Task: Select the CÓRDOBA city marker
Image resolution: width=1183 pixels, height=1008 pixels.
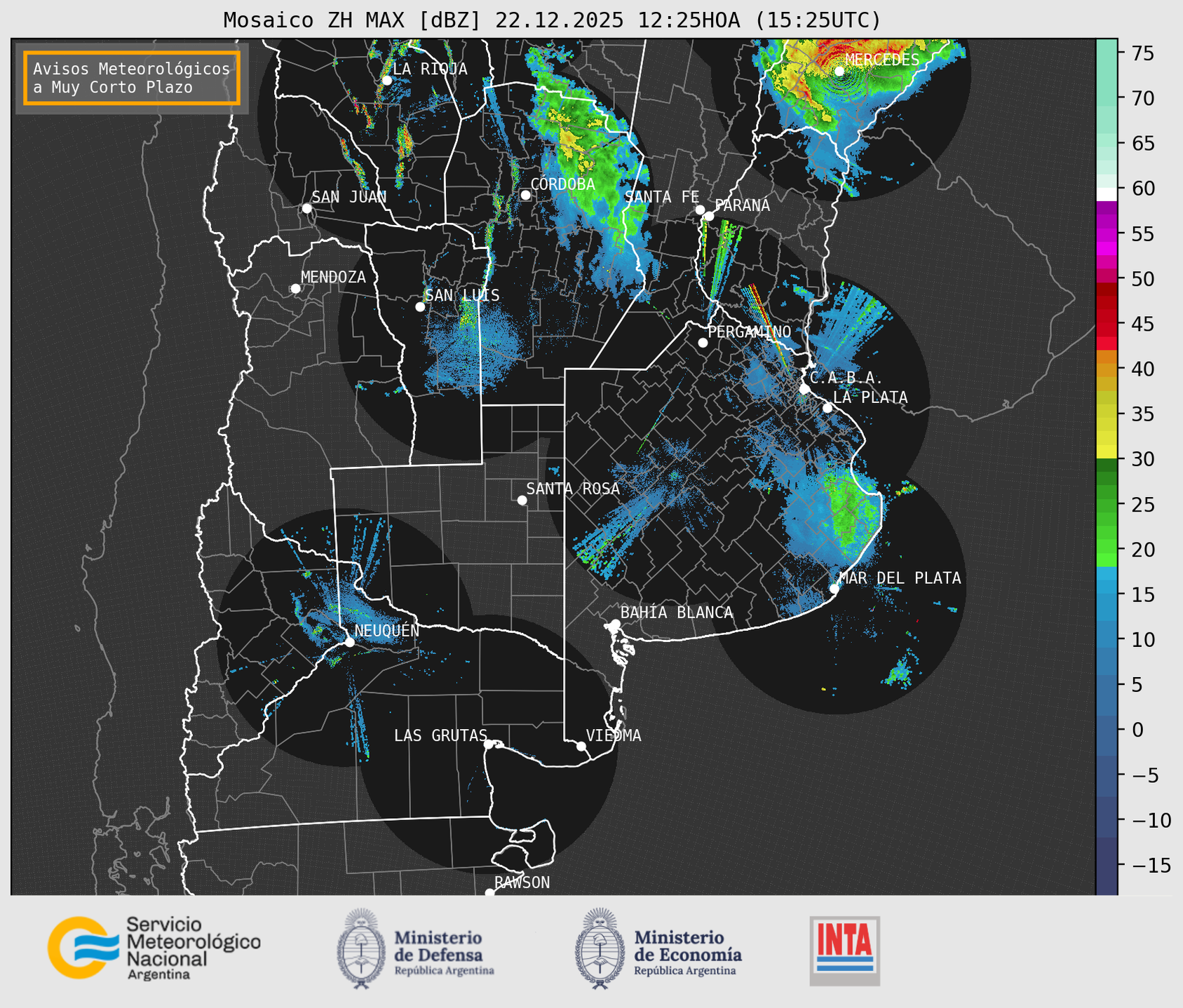Action: click(x=525, y=195)
